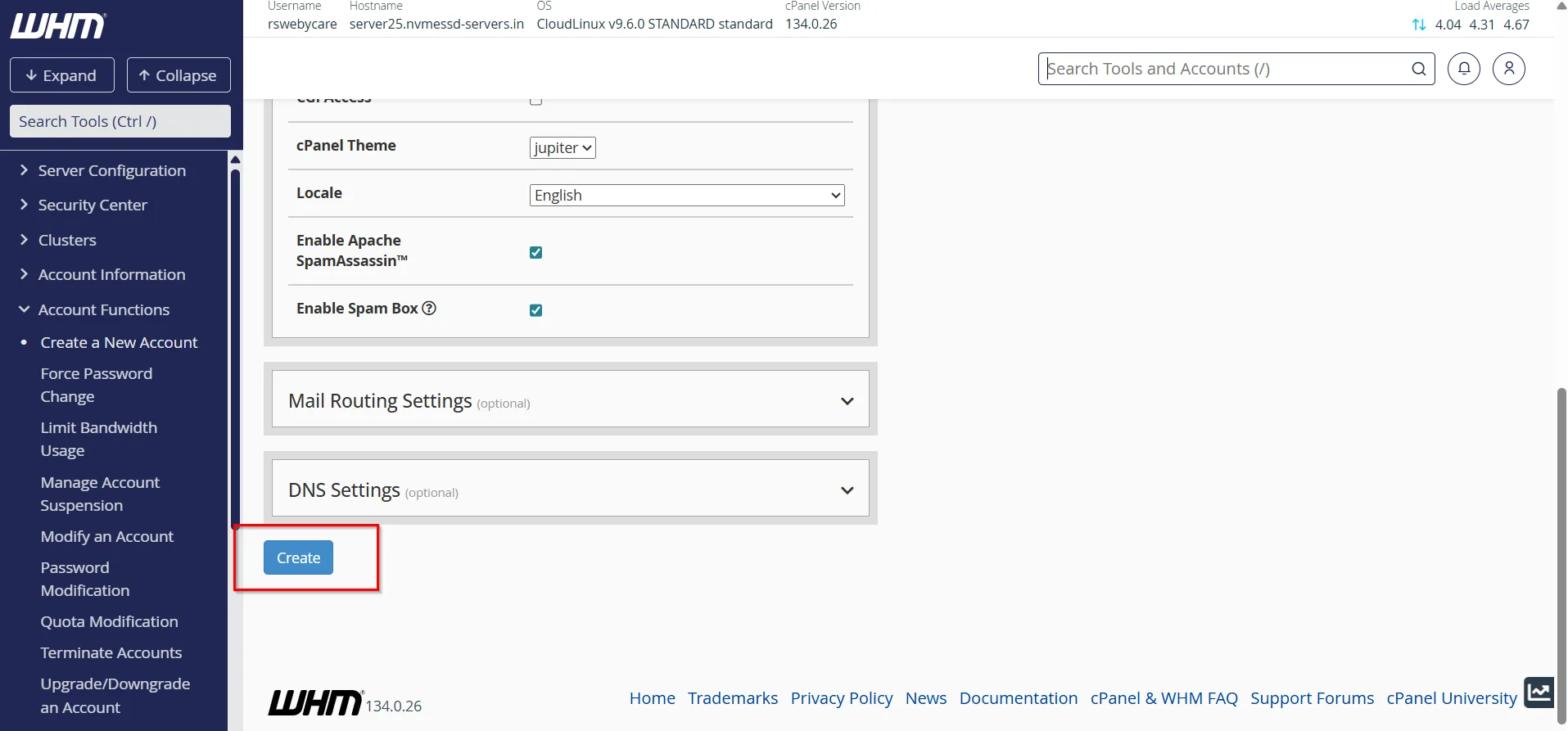Viewport: 1568px width, 731px height.
Task: Click the search magnifier icon
Action: [x=1419, y=69]
